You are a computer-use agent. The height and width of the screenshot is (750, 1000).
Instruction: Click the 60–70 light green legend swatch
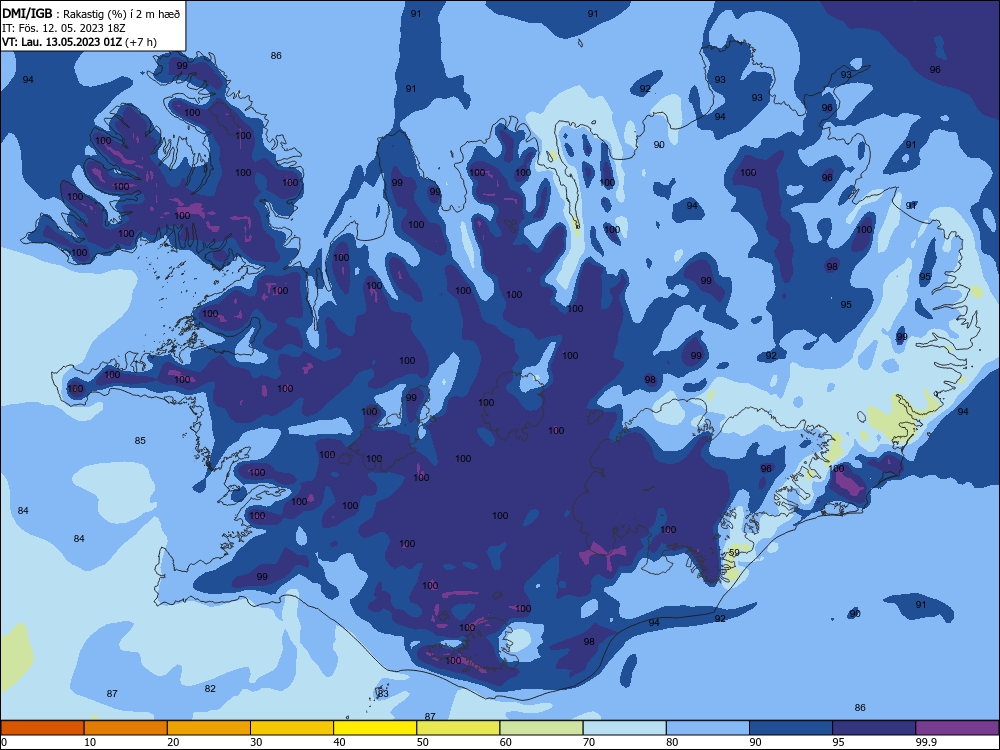click(x=541, y=728)
